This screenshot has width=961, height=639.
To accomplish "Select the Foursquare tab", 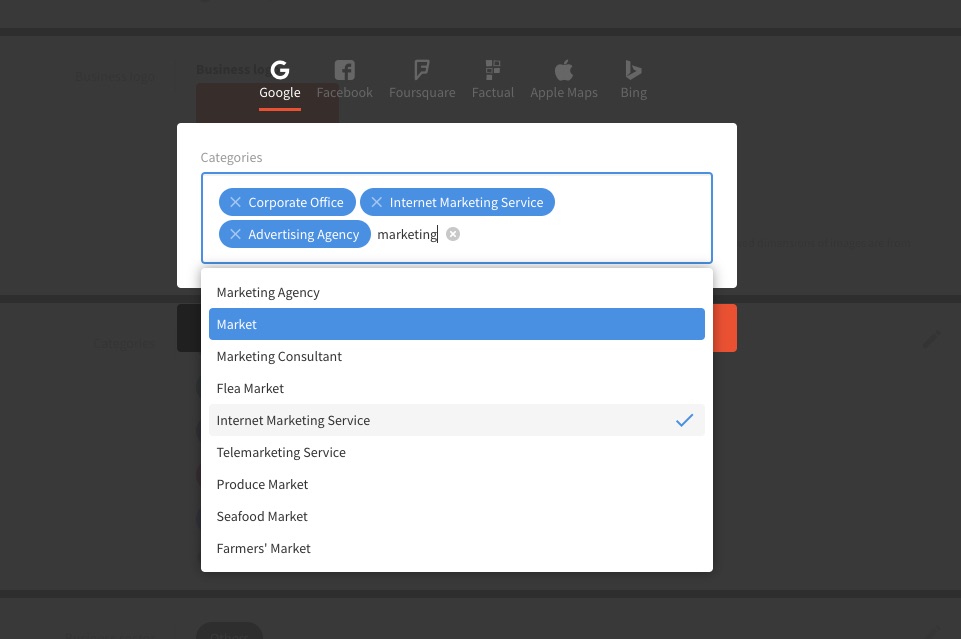I will tap(422, 80).
